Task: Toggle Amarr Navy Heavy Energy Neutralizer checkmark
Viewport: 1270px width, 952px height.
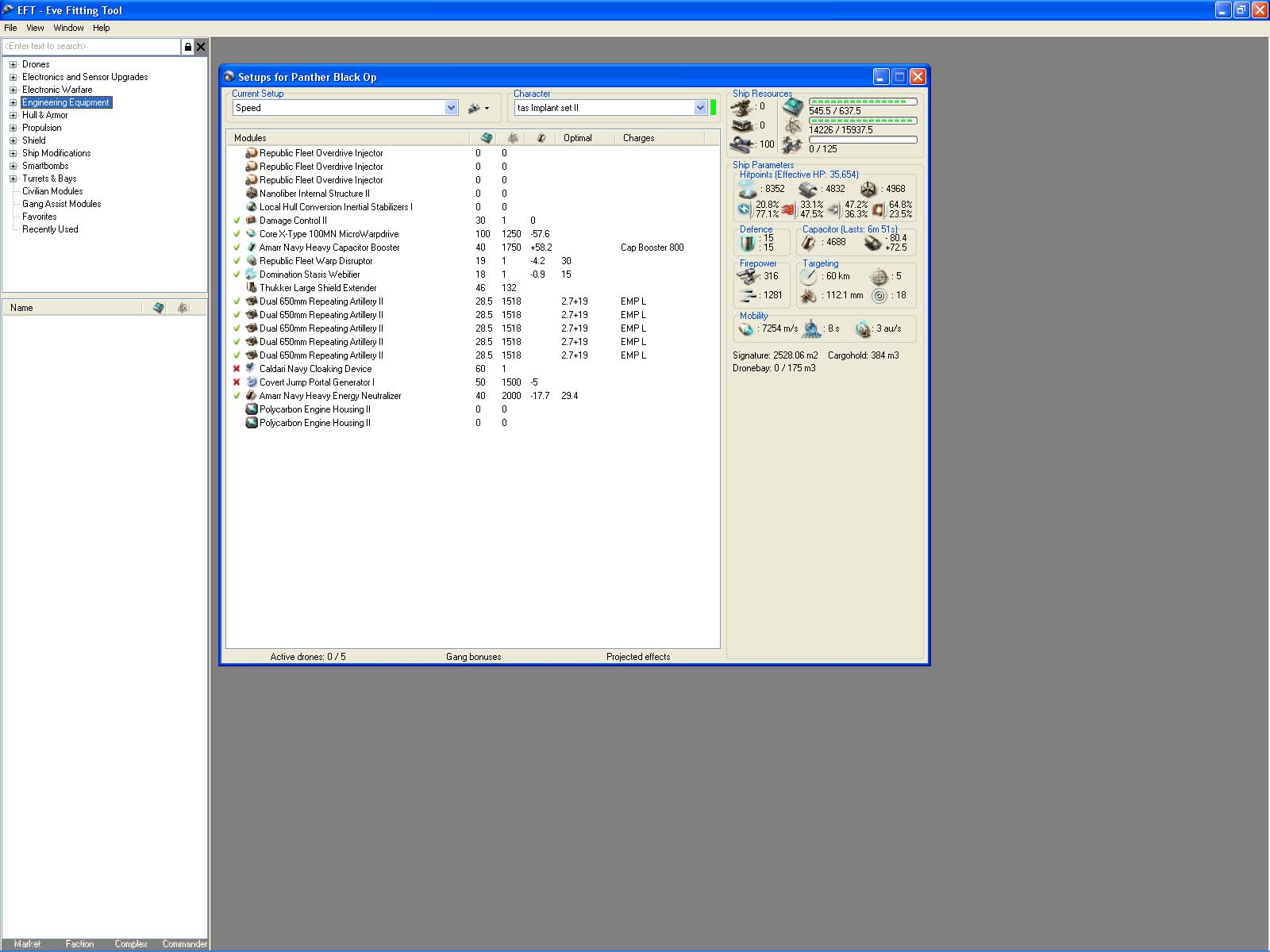Action: tap(237, 396)
